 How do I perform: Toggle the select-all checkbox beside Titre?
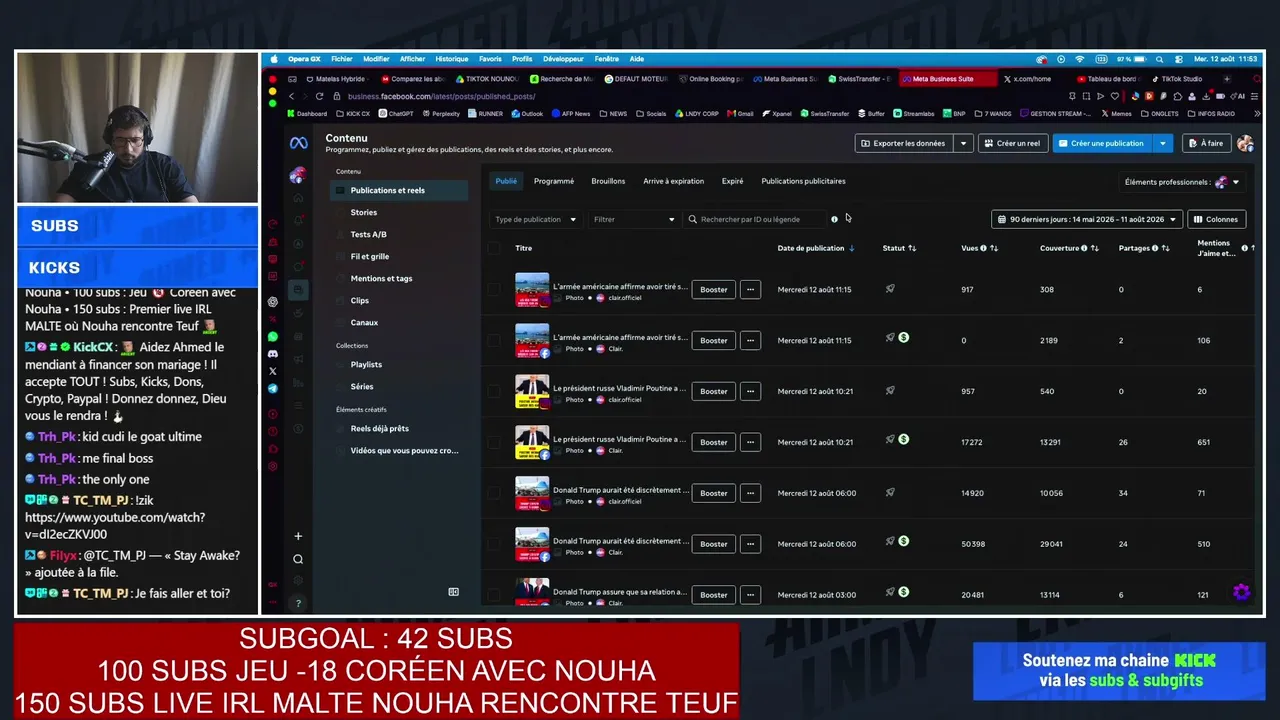coord(494,248)
